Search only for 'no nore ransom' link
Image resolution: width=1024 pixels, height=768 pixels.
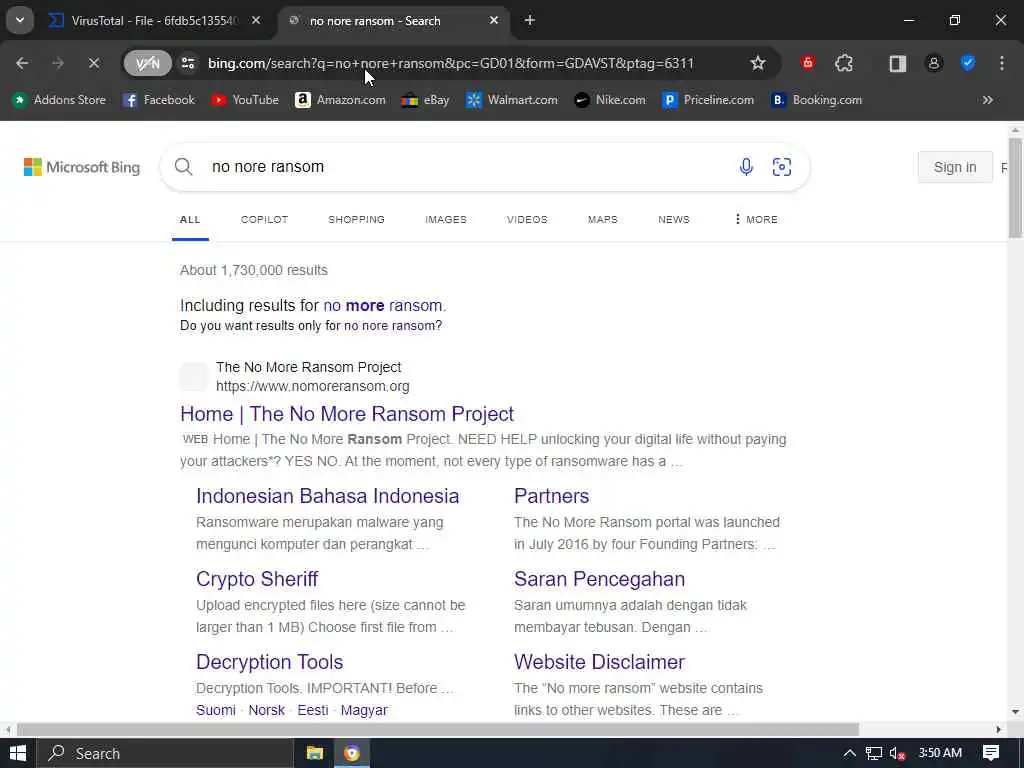tap(391, 326)
